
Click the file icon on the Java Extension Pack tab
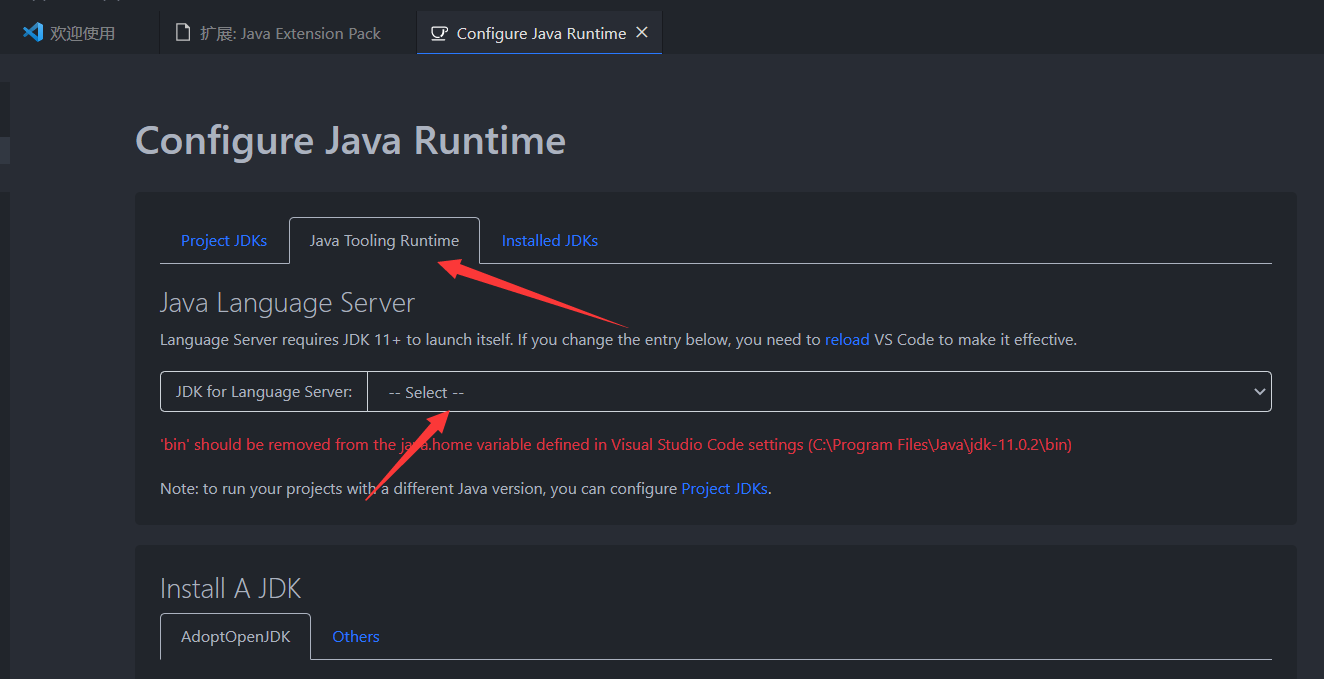pos(182,33)
